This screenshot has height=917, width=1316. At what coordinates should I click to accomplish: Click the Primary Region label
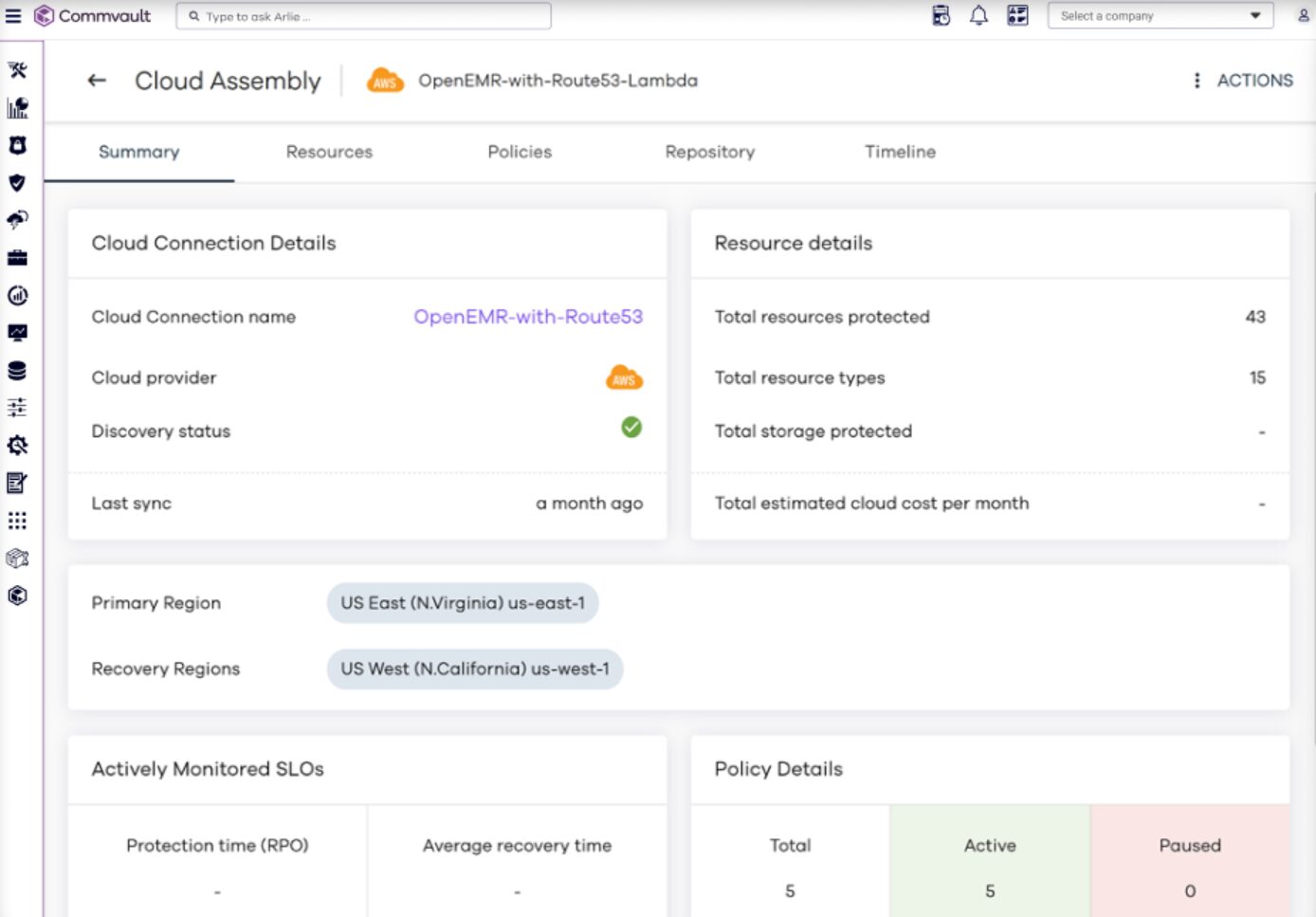156,603
